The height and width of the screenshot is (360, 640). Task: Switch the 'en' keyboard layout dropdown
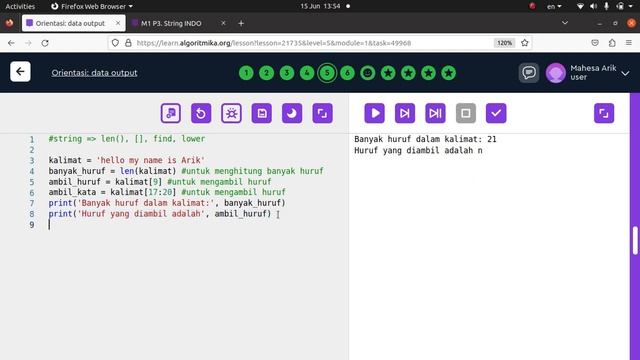click(x=554, y=6)
